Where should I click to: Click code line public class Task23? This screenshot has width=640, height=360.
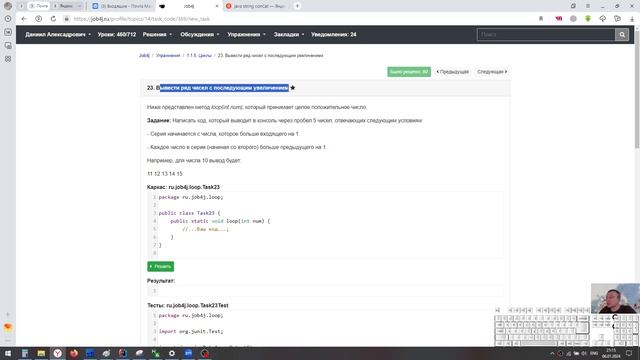coord(189,213)
